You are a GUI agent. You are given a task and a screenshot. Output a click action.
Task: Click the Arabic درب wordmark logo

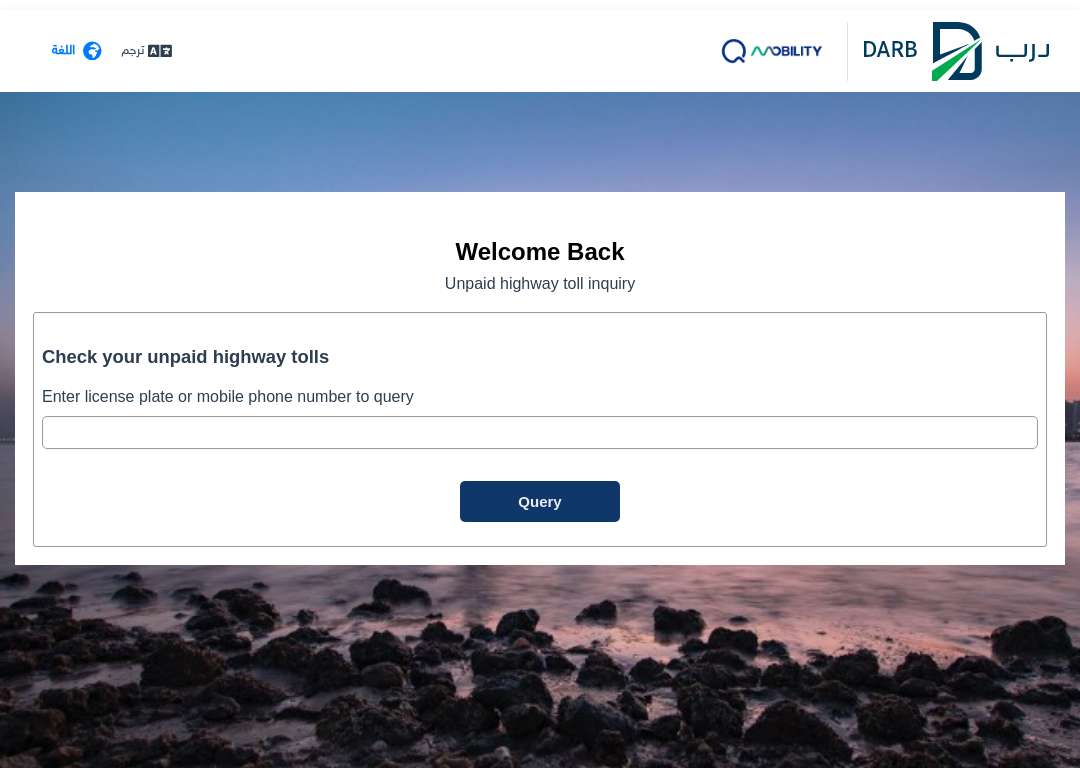coord(1022,52)
